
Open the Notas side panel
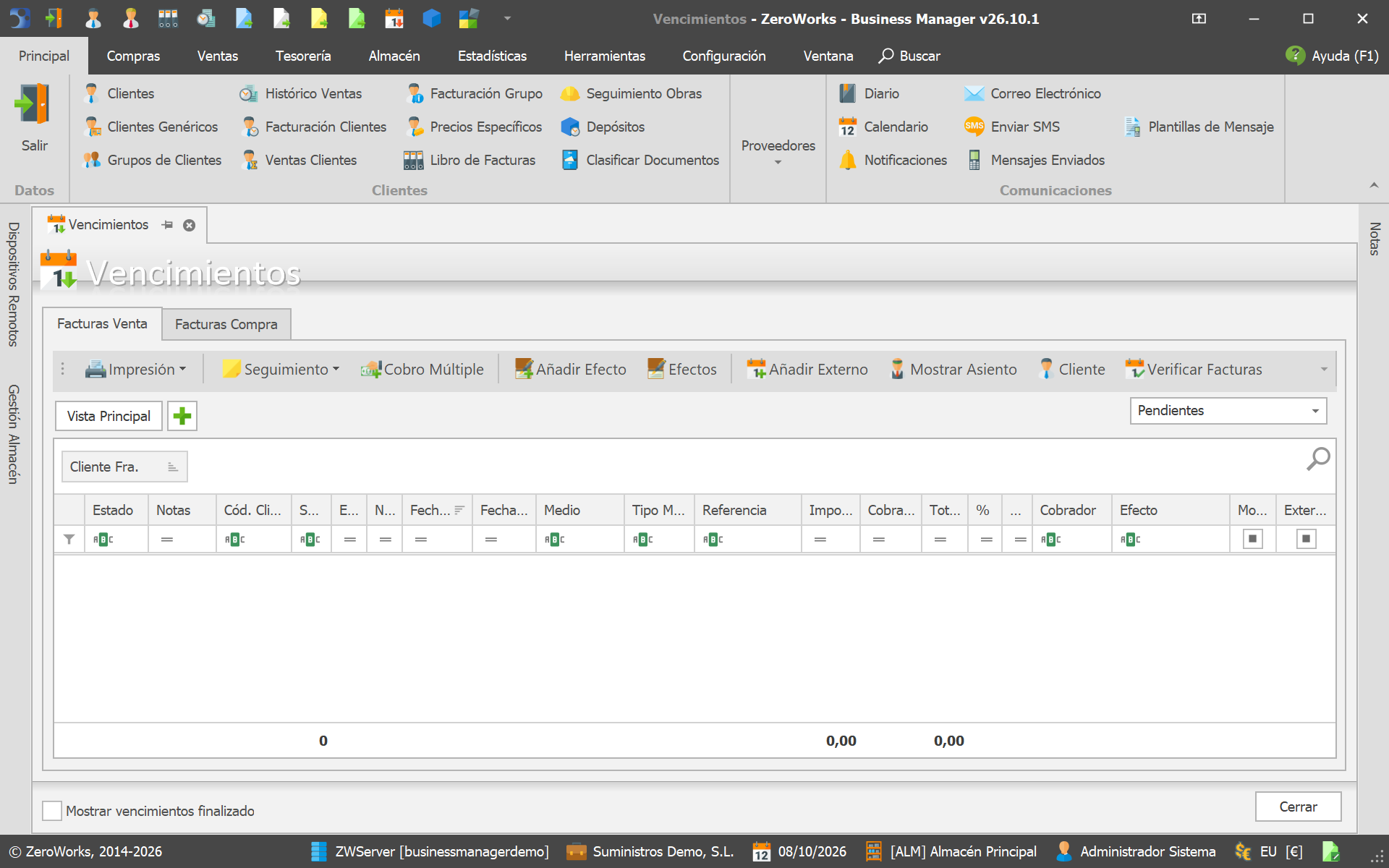pyautogui.click(x=1374, y=239)
